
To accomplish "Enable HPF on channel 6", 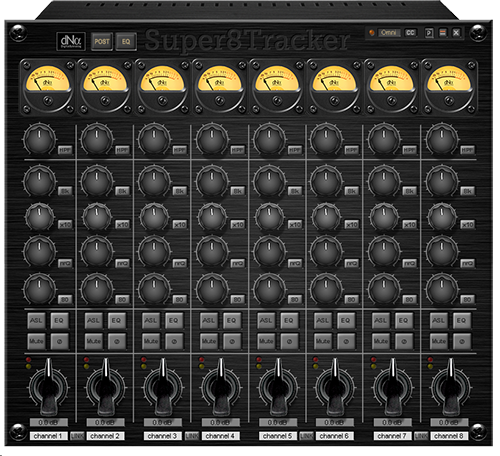I will (351, 150).
